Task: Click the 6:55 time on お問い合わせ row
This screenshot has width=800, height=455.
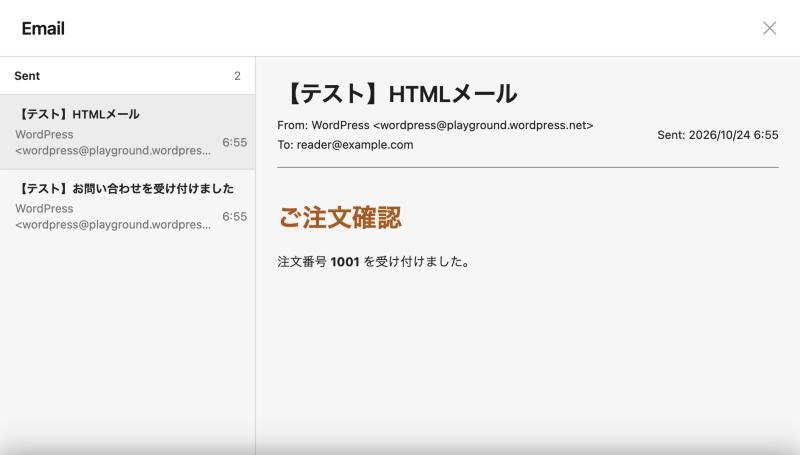Action: (x=235, y=216)
